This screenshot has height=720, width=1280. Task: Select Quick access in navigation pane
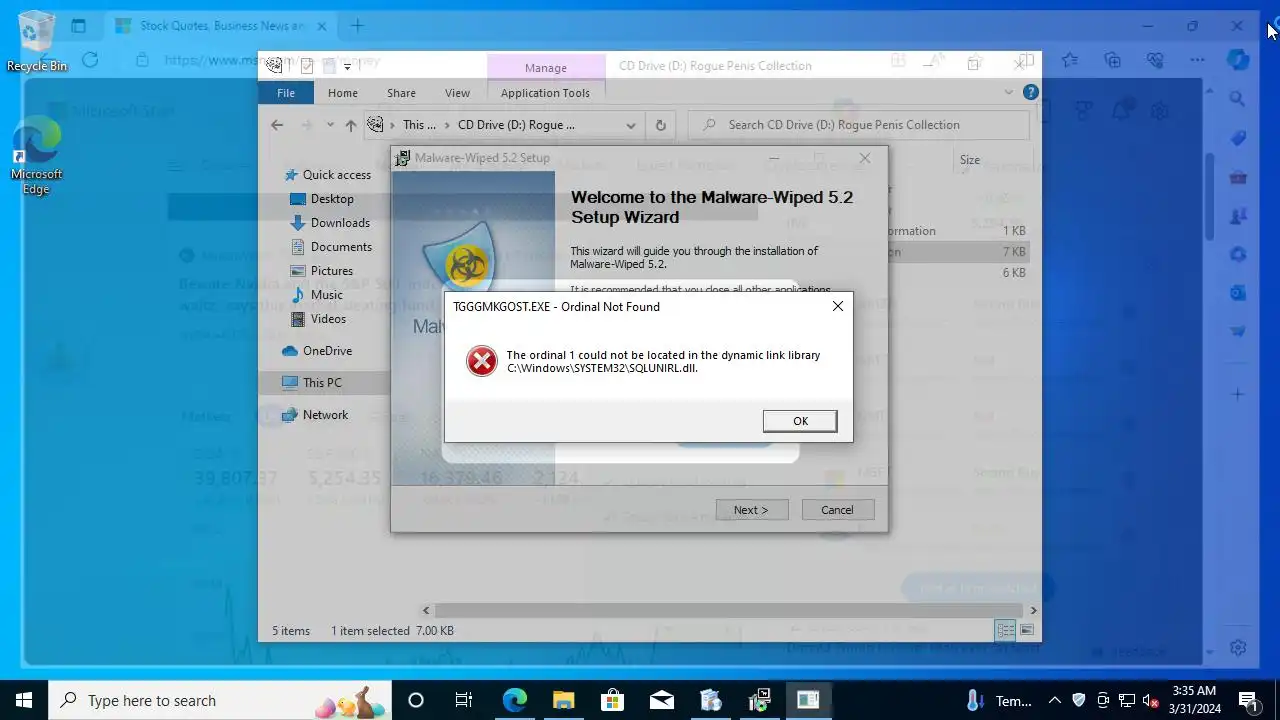336,175
